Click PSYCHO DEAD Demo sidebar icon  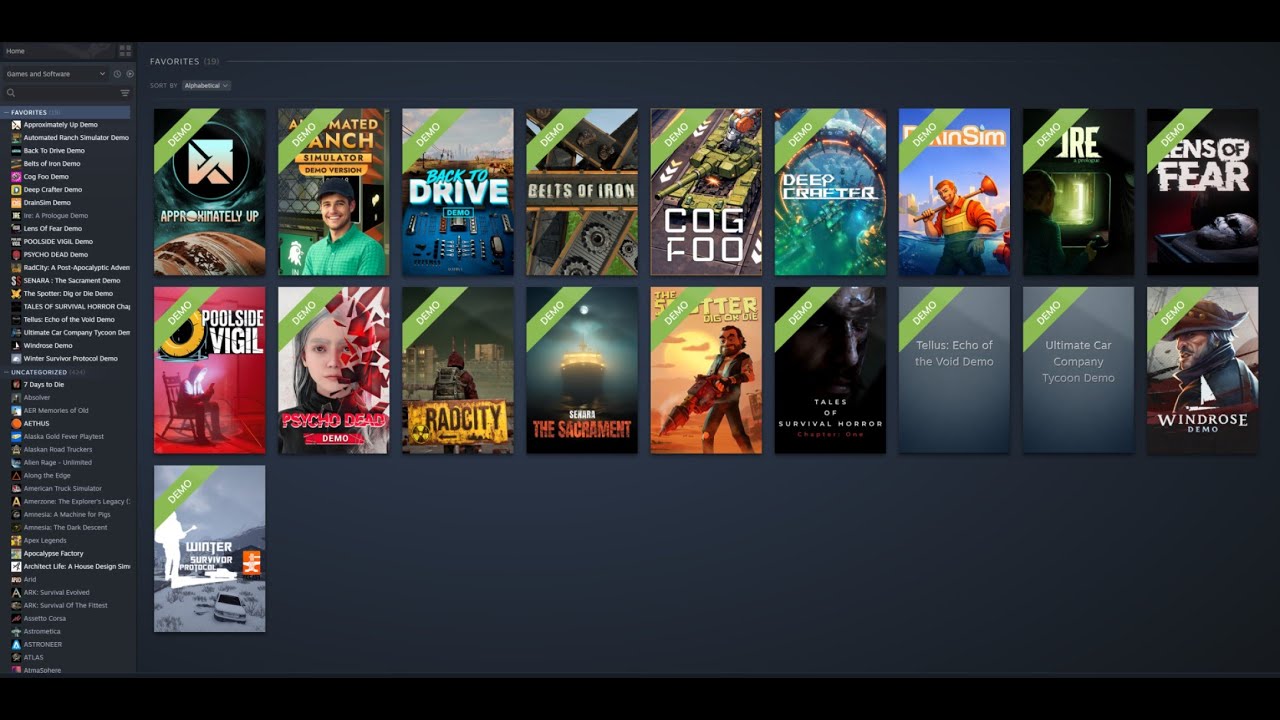(16, 255)
